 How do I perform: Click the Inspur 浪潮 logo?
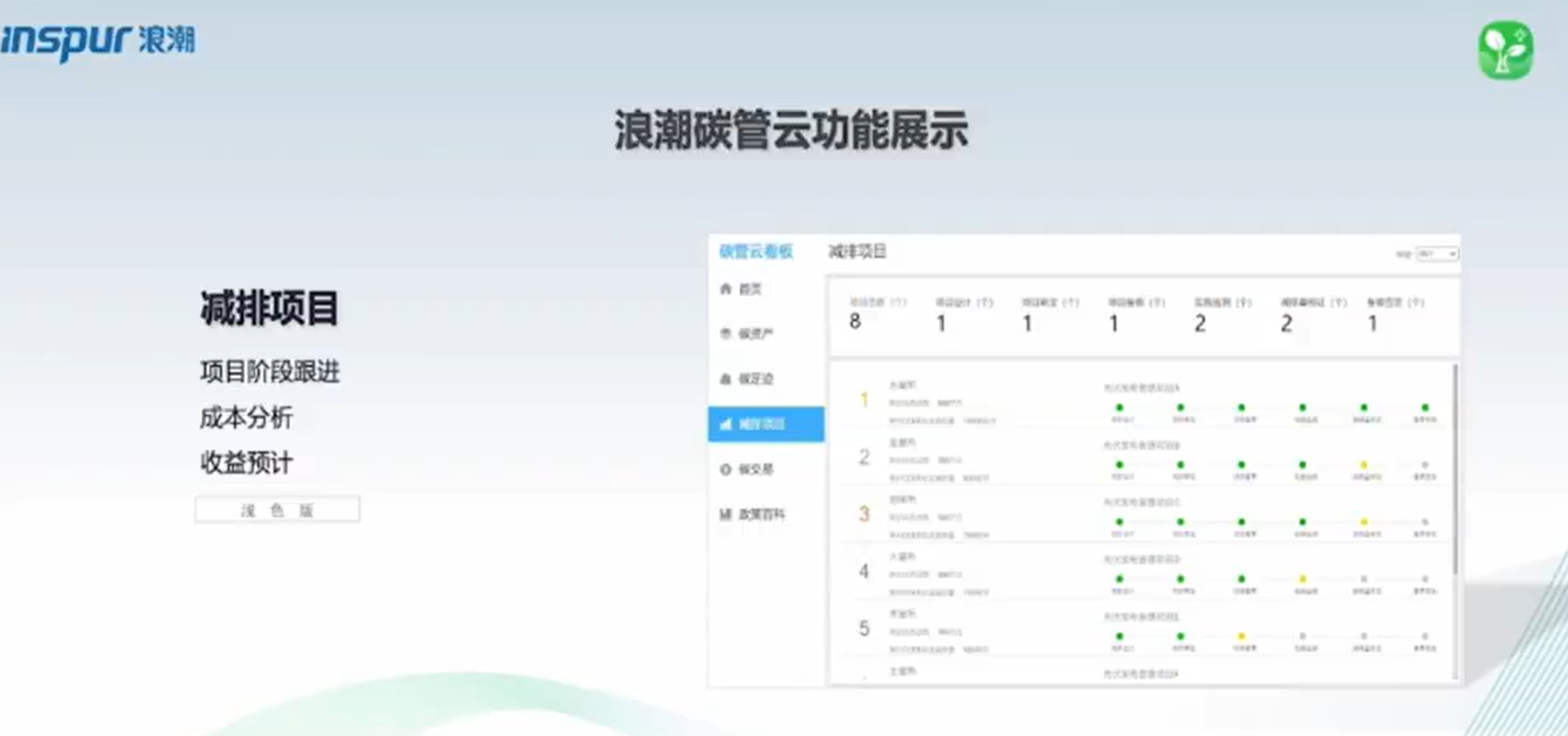click(x=98, y=41)
